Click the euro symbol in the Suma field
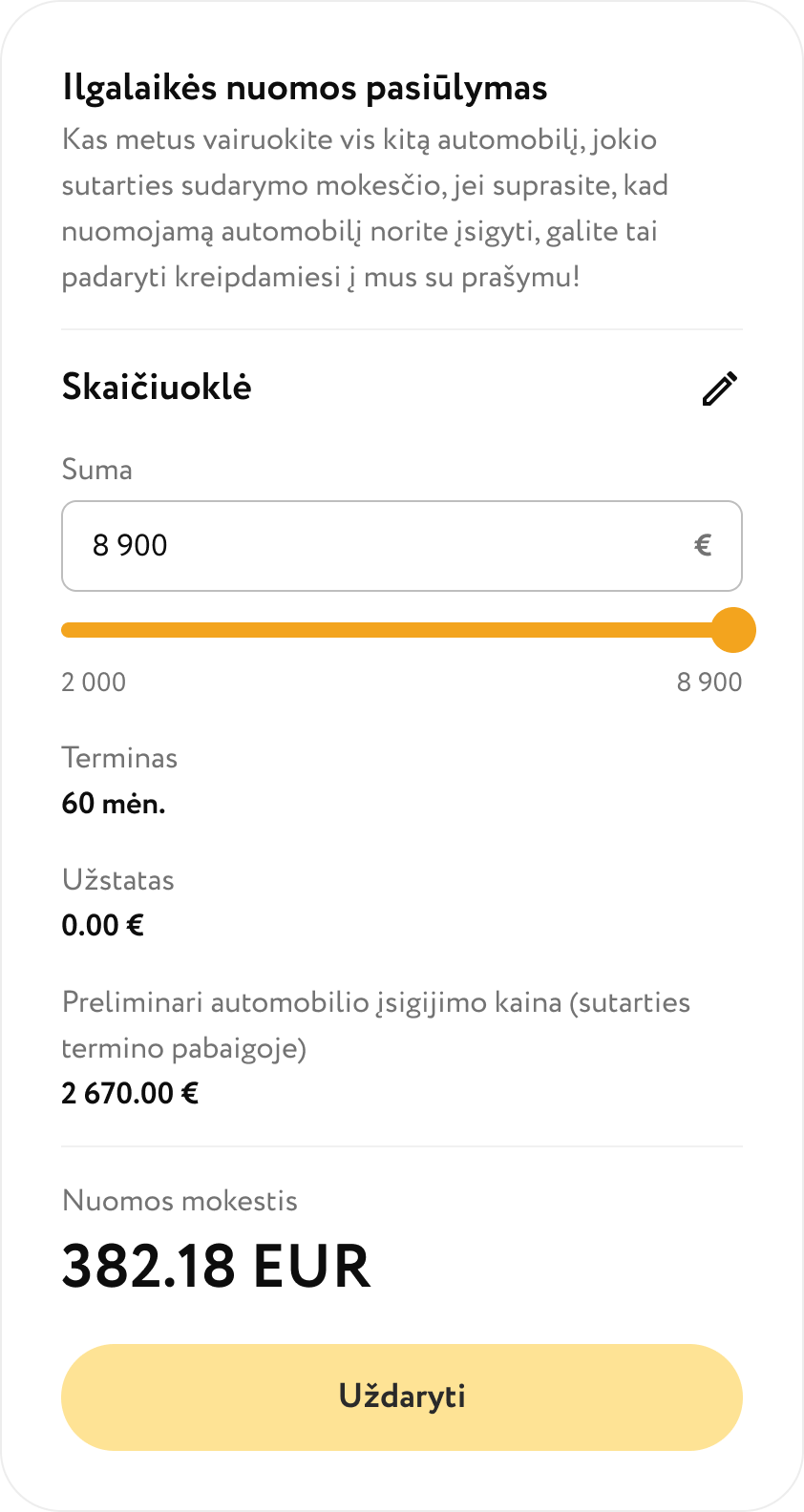 tap(703, 545)
